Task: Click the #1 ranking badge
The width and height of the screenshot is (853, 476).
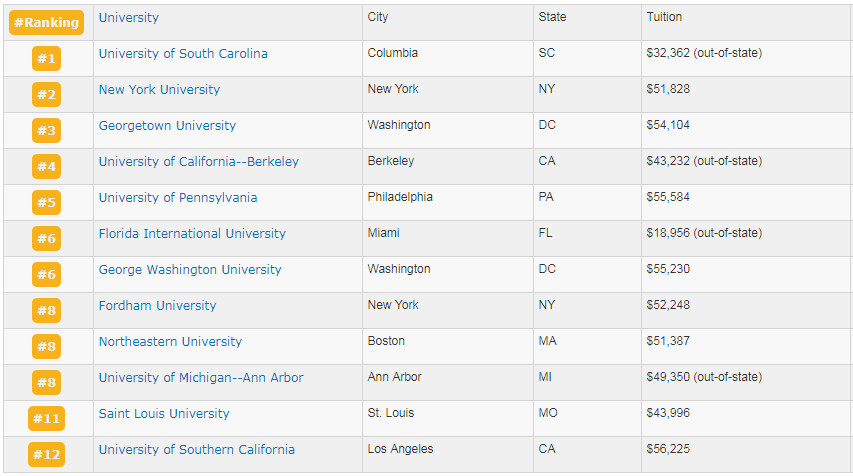Action: pos(47,59)
